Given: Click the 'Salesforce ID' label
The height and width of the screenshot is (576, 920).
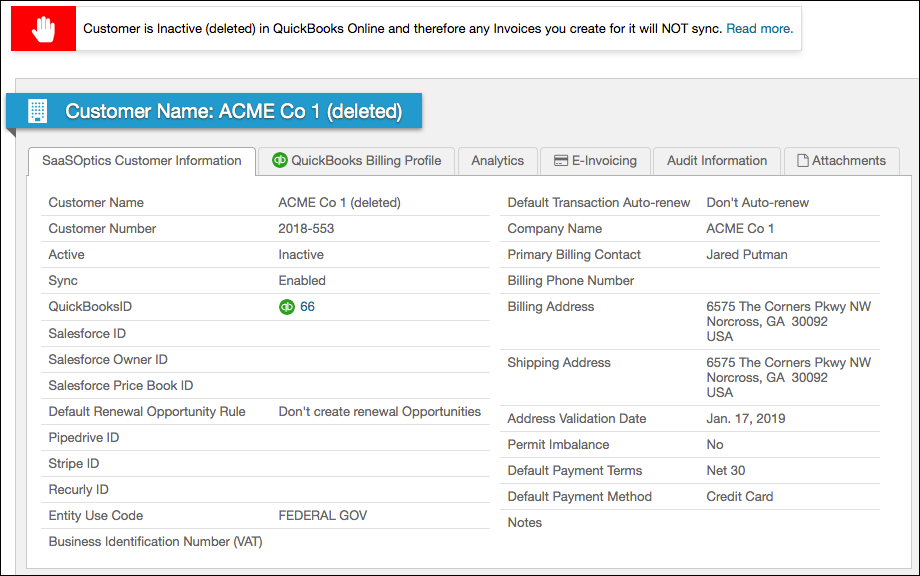Looking at the screenshot, I should click(x=87, y=334).
